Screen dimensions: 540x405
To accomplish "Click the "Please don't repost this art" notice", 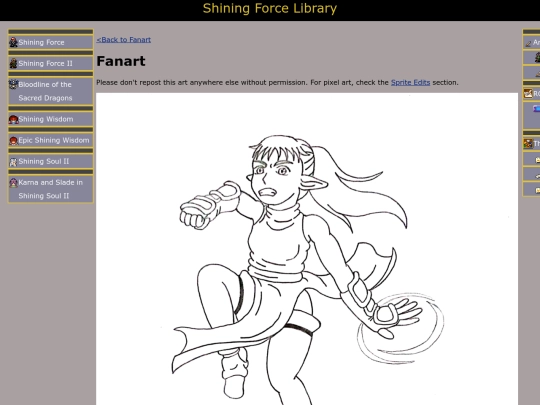I will click(x=277, y=82).
